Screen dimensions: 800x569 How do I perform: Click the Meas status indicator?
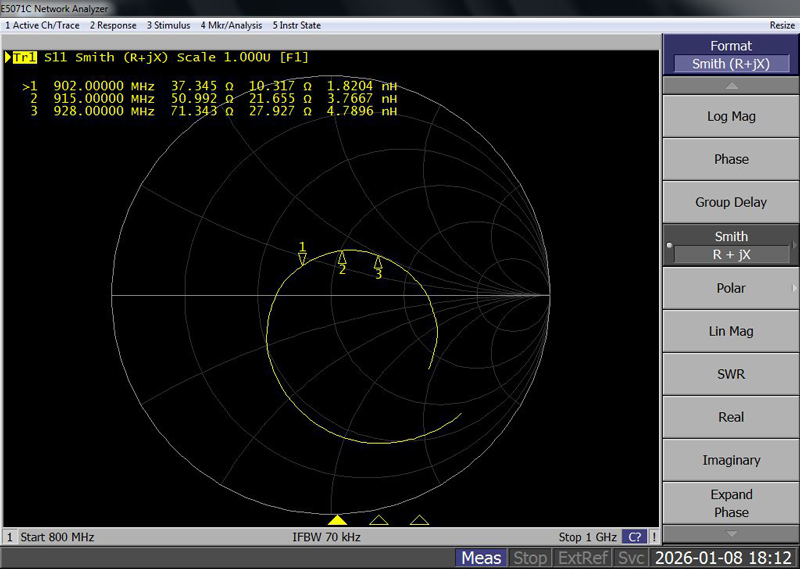481,558
